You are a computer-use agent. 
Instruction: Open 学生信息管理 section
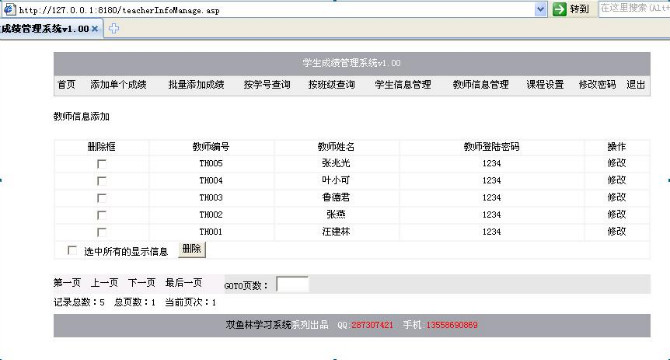(x=403, y=85)
